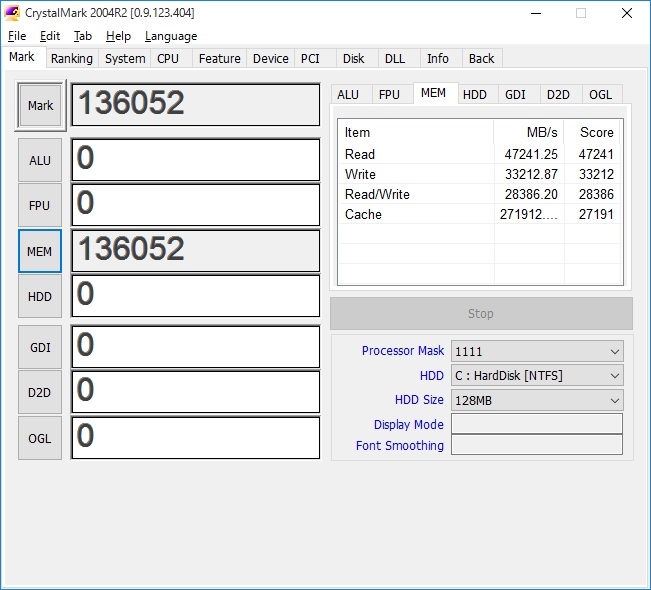Open the File menu

[17, 36]
